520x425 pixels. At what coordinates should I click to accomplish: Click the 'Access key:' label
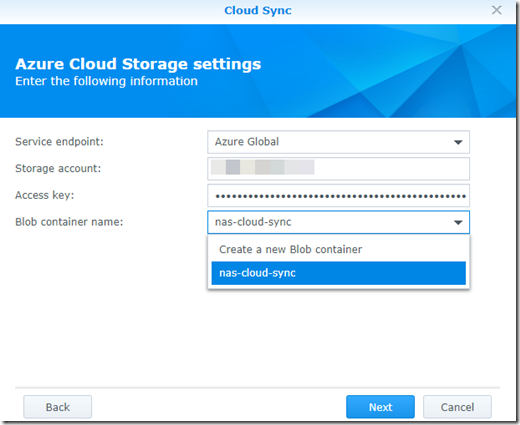pyautogui.click(x=45, y=195)
